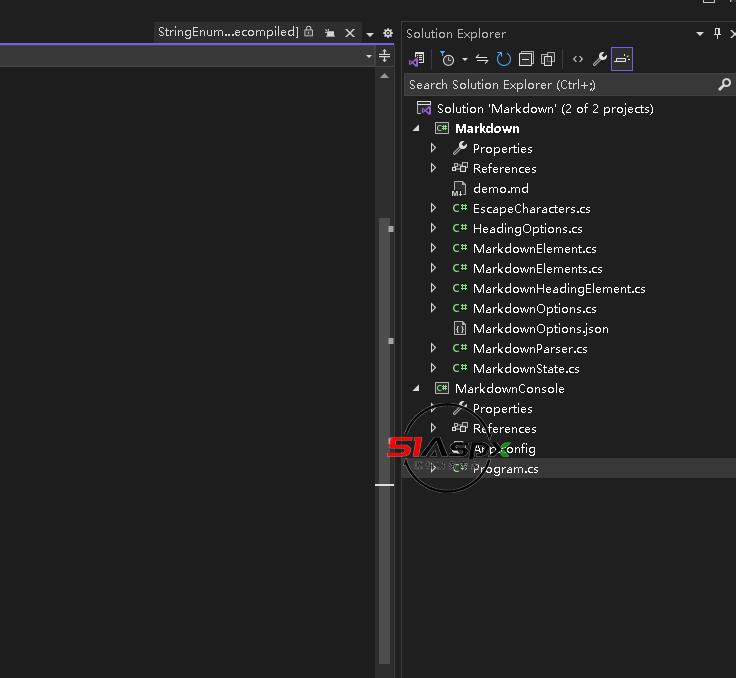Expand References under the Markdown project
Screen dimensions: 736x678
click(433, 168)
